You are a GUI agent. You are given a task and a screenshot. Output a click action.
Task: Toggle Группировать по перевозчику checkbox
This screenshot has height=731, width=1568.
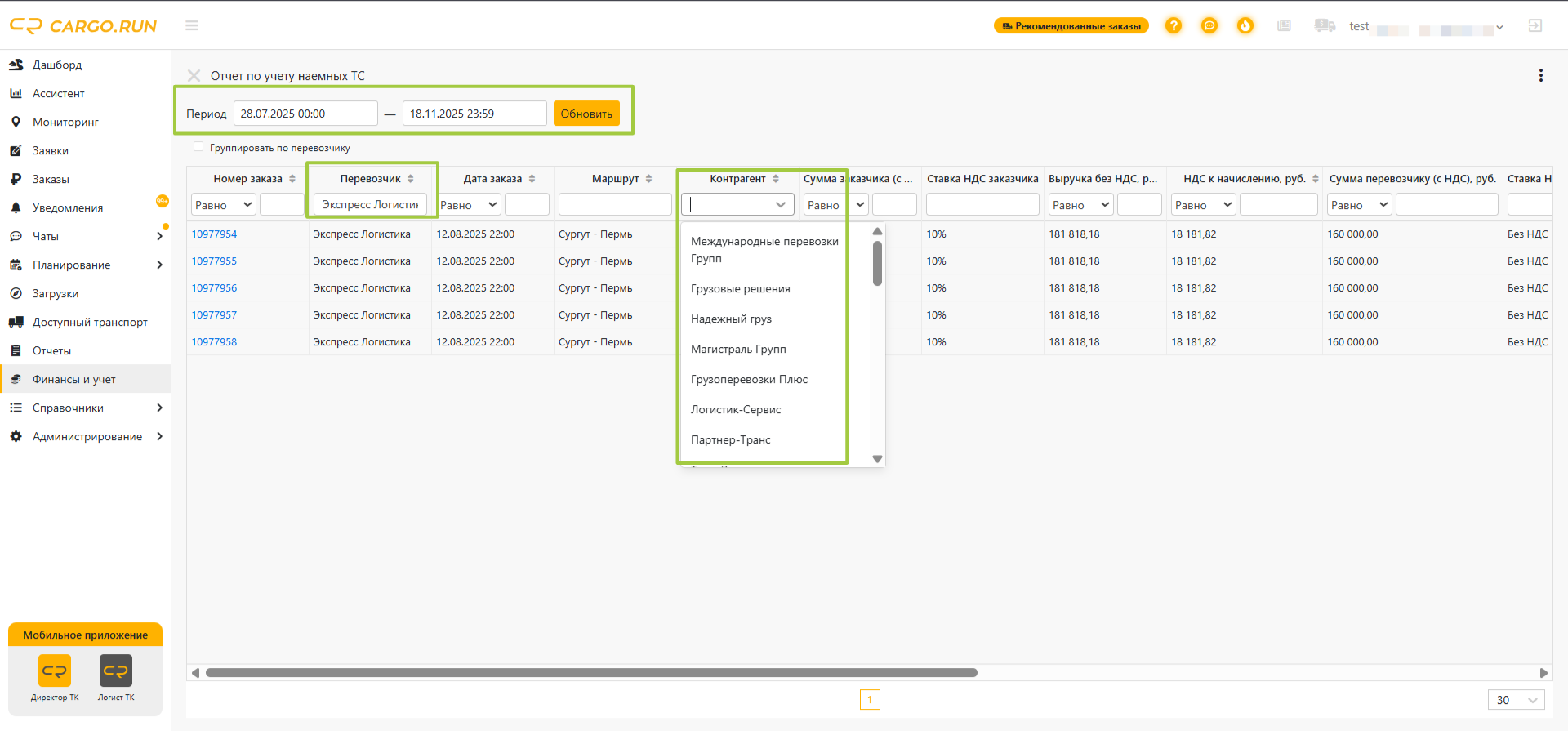pyautogui.click(x=198, y=147)
